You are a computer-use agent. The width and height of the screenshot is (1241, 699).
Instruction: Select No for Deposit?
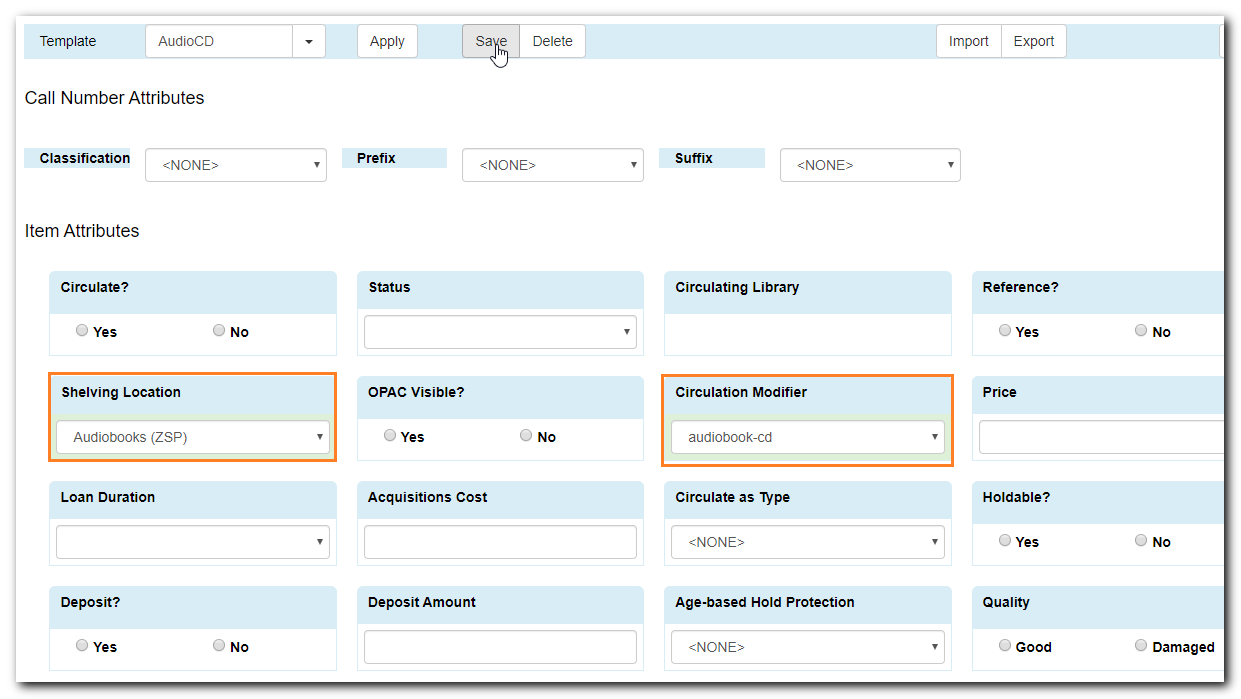(x=219, y=646)
